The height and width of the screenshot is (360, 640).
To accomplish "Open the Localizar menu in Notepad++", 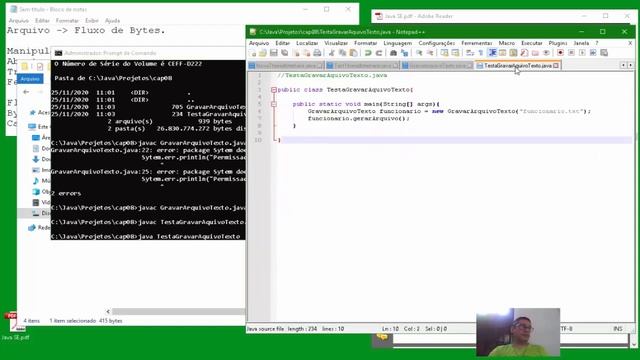I will pos(307,43).
